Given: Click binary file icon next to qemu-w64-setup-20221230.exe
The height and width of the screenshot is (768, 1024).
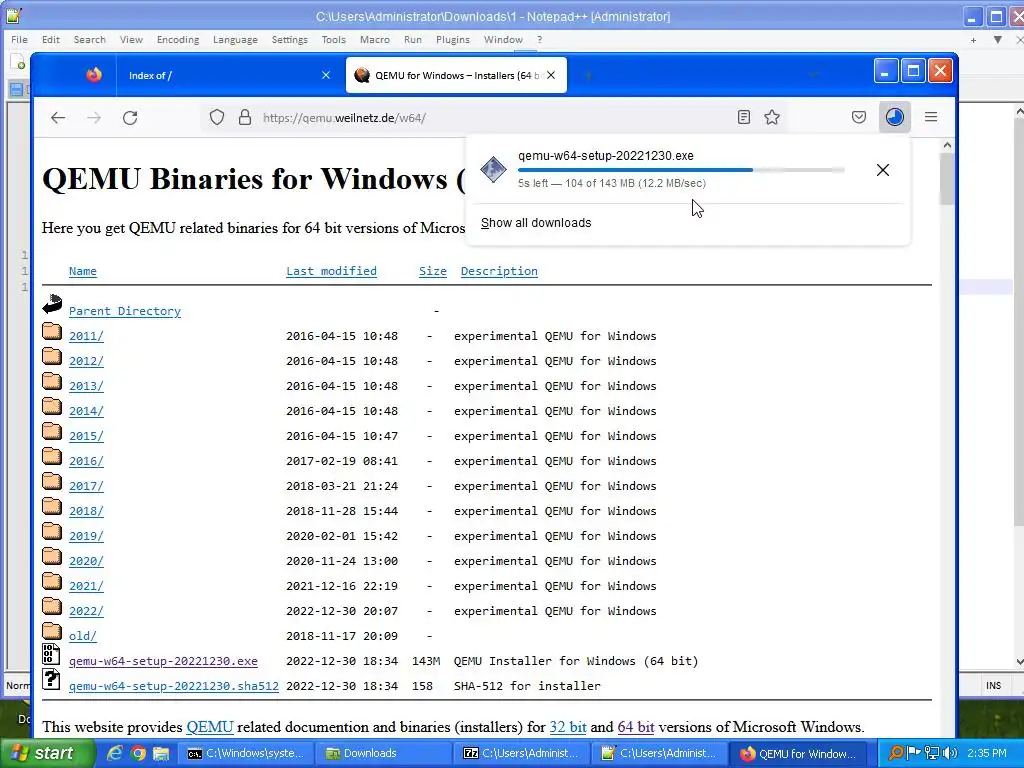Looking at the screenshot, I should pyautogui.click(x=51, y=654).
